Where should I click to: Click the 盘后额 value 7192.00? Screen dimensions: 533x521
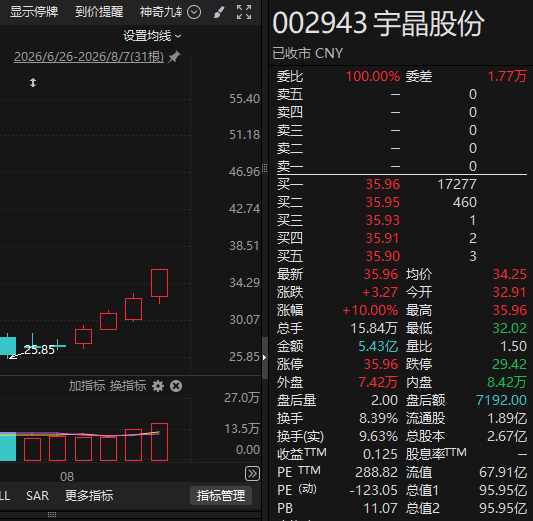click(x=501, y=400)
